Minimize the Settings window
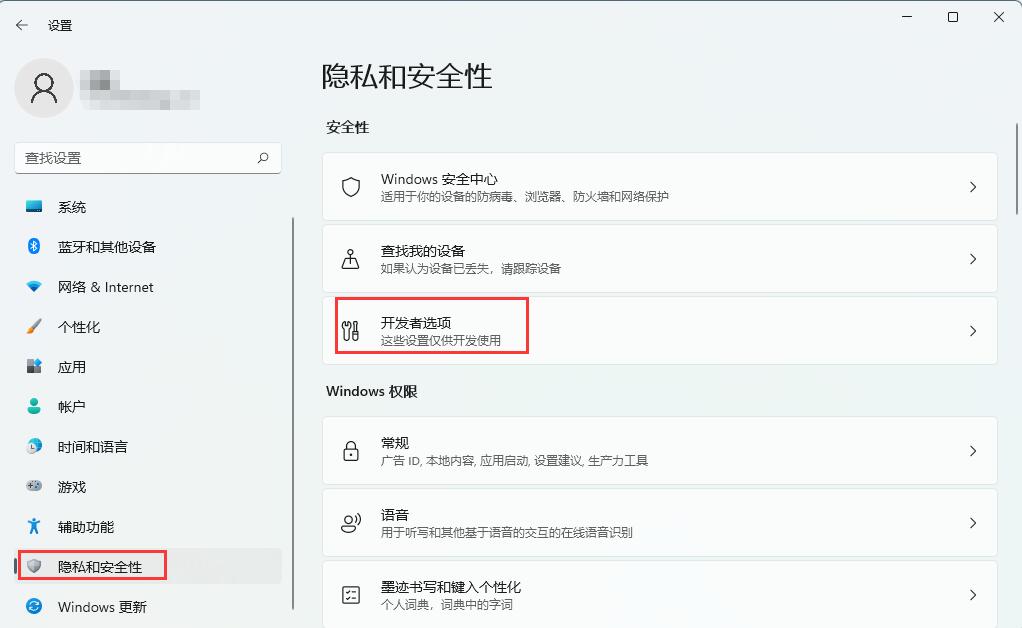 point(907,17)
